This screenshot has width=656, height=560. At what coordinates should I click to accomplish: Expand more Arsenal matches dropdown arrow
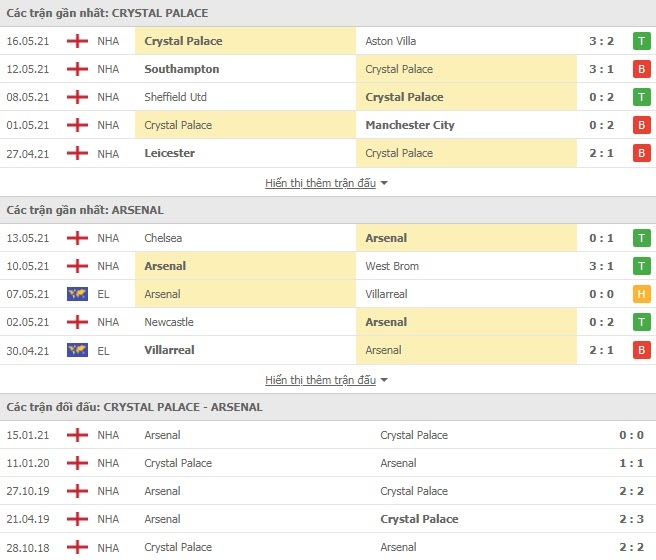(384, 380)
